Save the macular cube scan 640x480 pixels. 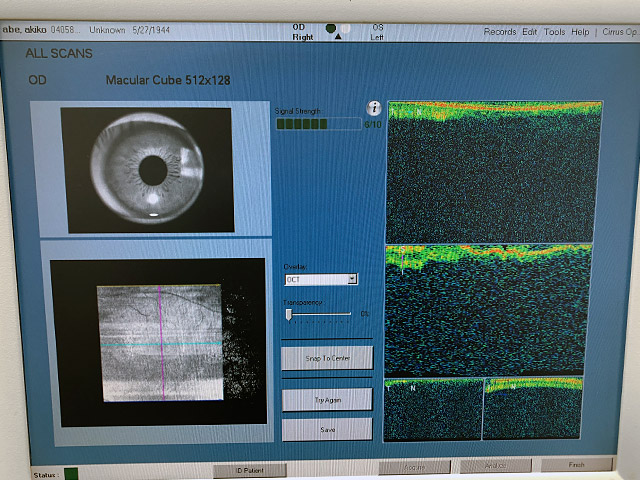pos(327,429)
